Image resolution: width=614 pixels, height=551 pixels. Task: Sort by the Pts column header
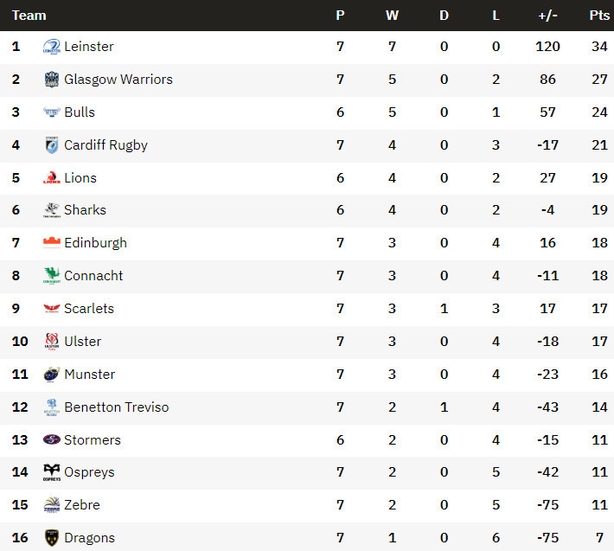[600, 15]
